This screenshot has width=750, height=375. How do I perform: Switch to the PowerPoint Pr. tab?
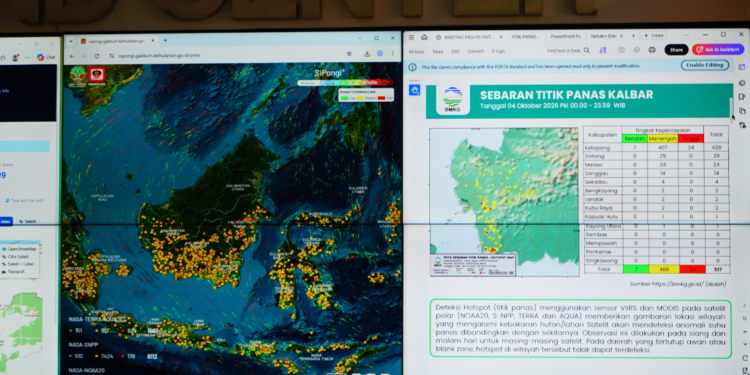tap(565, 36)
